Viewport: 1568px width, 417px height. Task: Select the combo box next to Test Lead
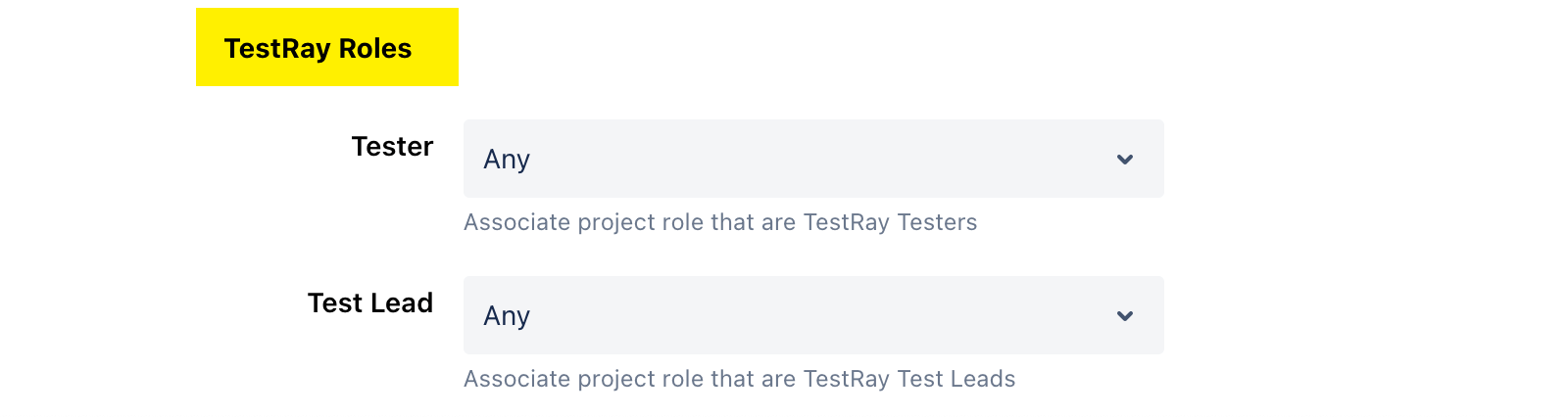pyautogui.click(x=813, y=315)
